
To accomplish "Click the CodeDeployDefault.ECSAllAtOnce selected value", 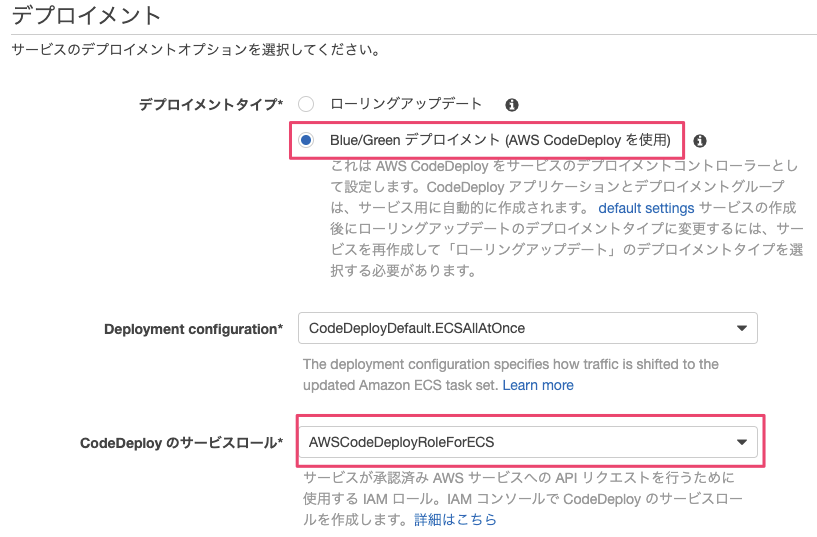I will [x=417, y=328].
